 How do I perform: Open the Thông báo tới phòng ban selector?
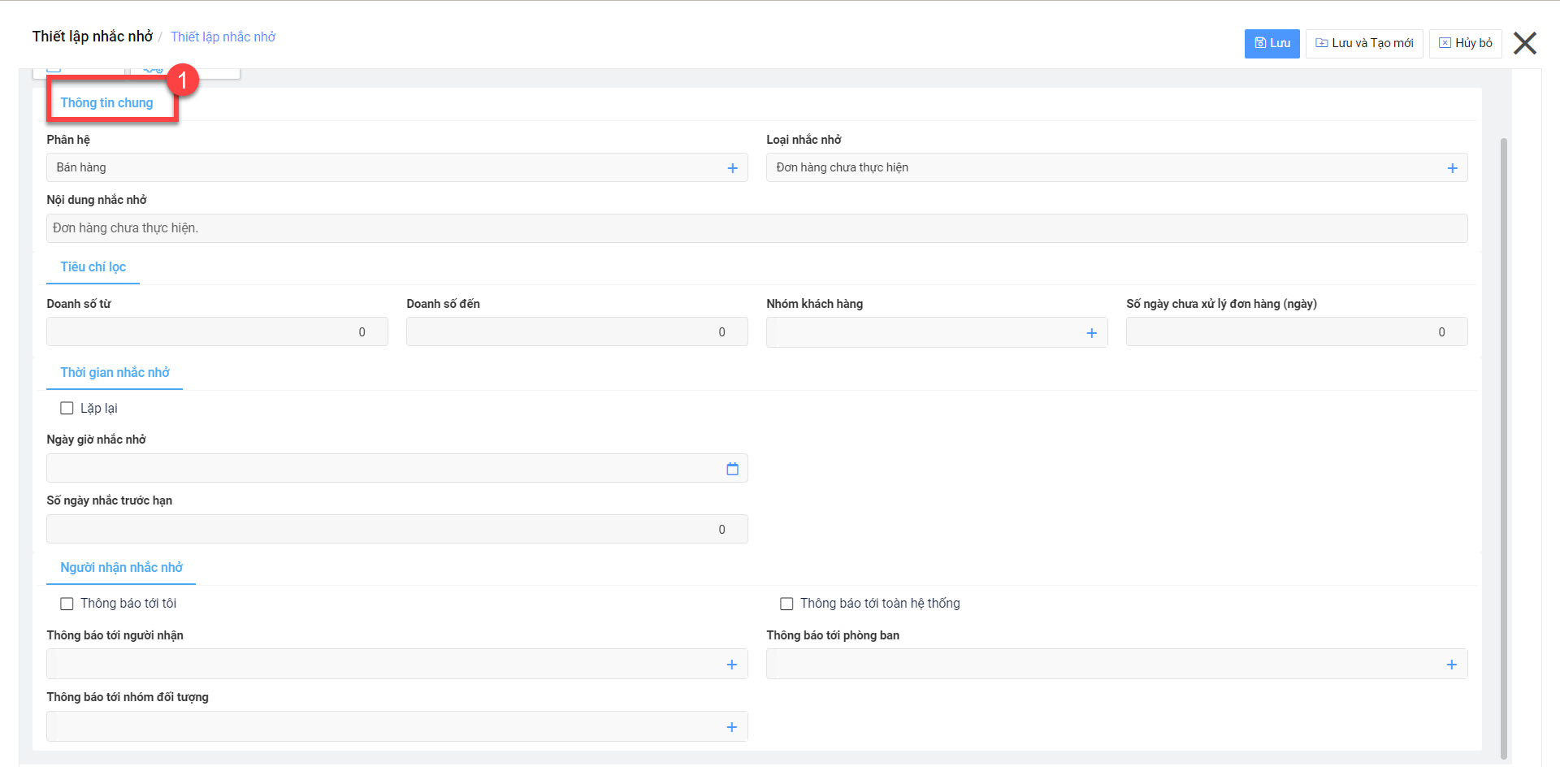(x=1116, y=664)
